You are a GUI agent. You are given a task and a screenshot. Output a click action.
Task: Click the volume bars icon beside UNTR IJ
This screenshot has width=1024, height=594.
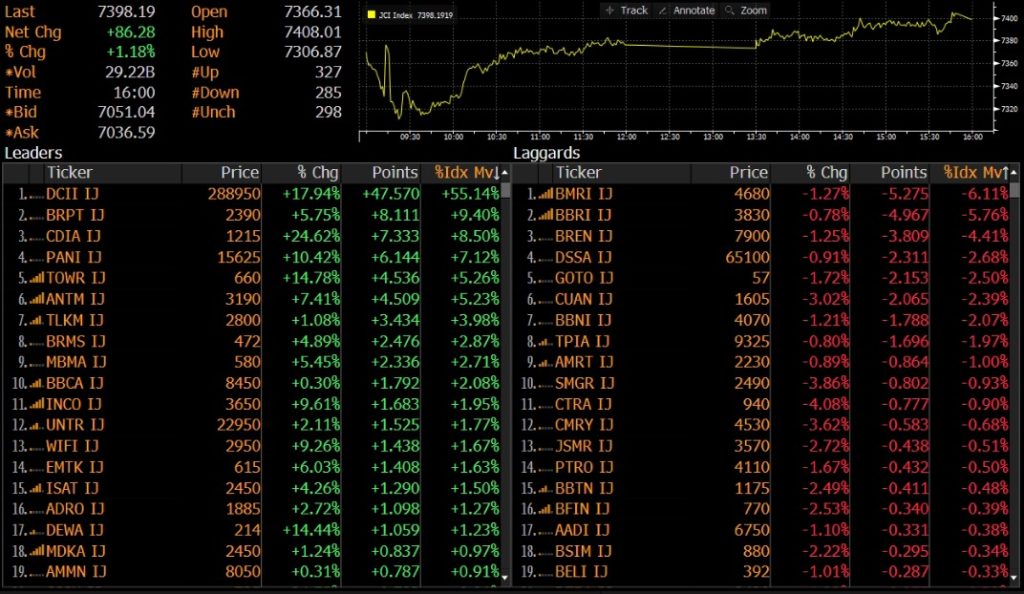tap(37, 426)
